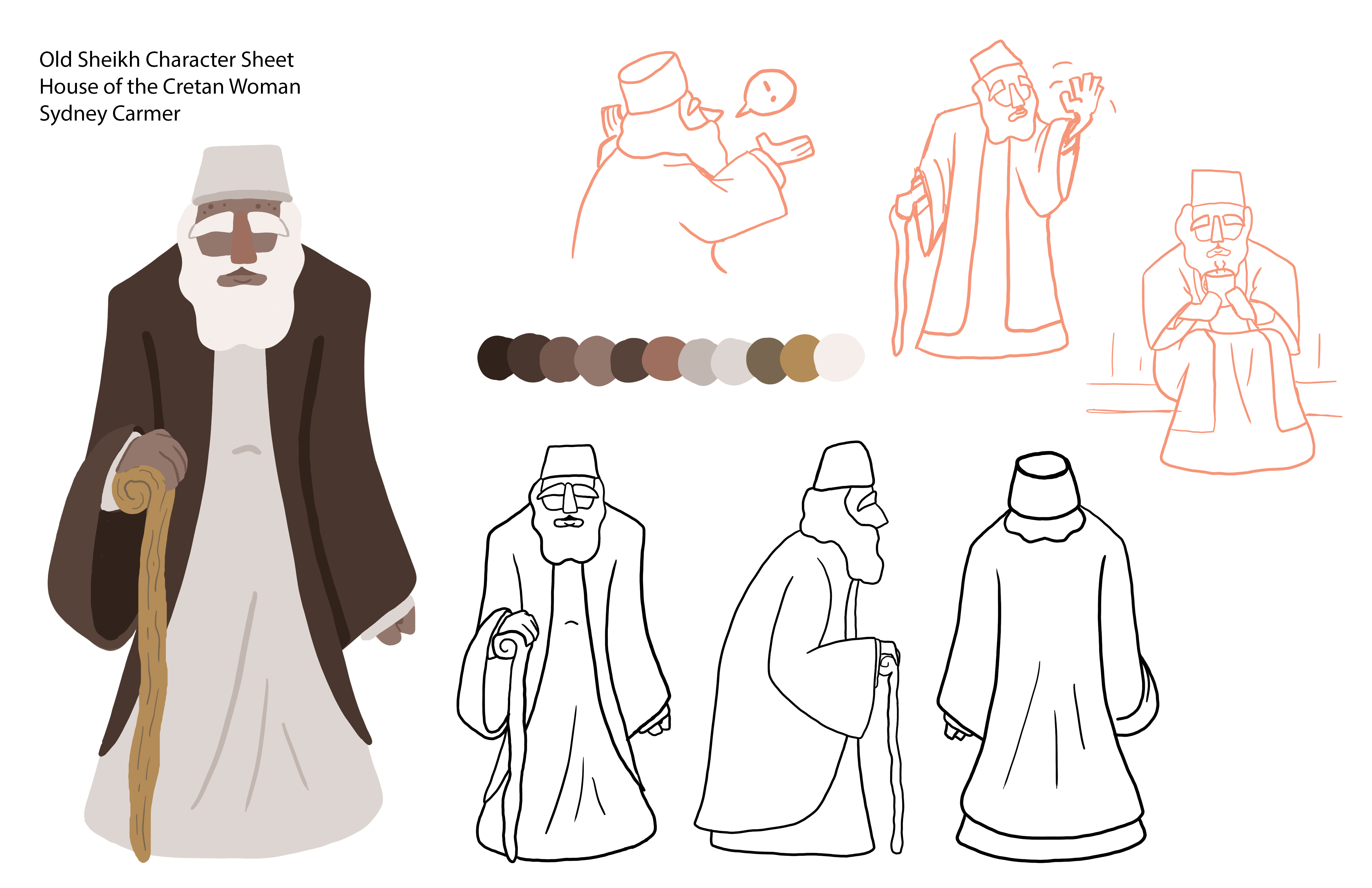Click the 'Sydney Carmer' author name

(x=109, y=114)
